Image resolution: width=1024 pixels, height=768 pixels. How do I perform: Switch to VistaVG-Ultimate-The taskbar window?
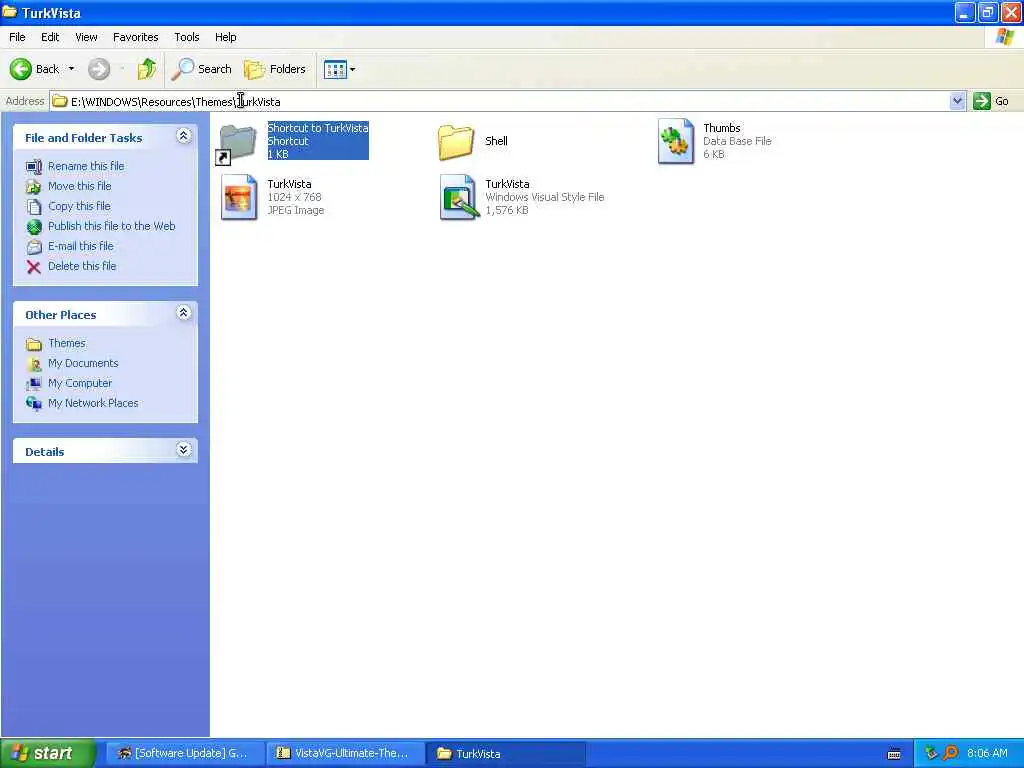coord(345,754)
